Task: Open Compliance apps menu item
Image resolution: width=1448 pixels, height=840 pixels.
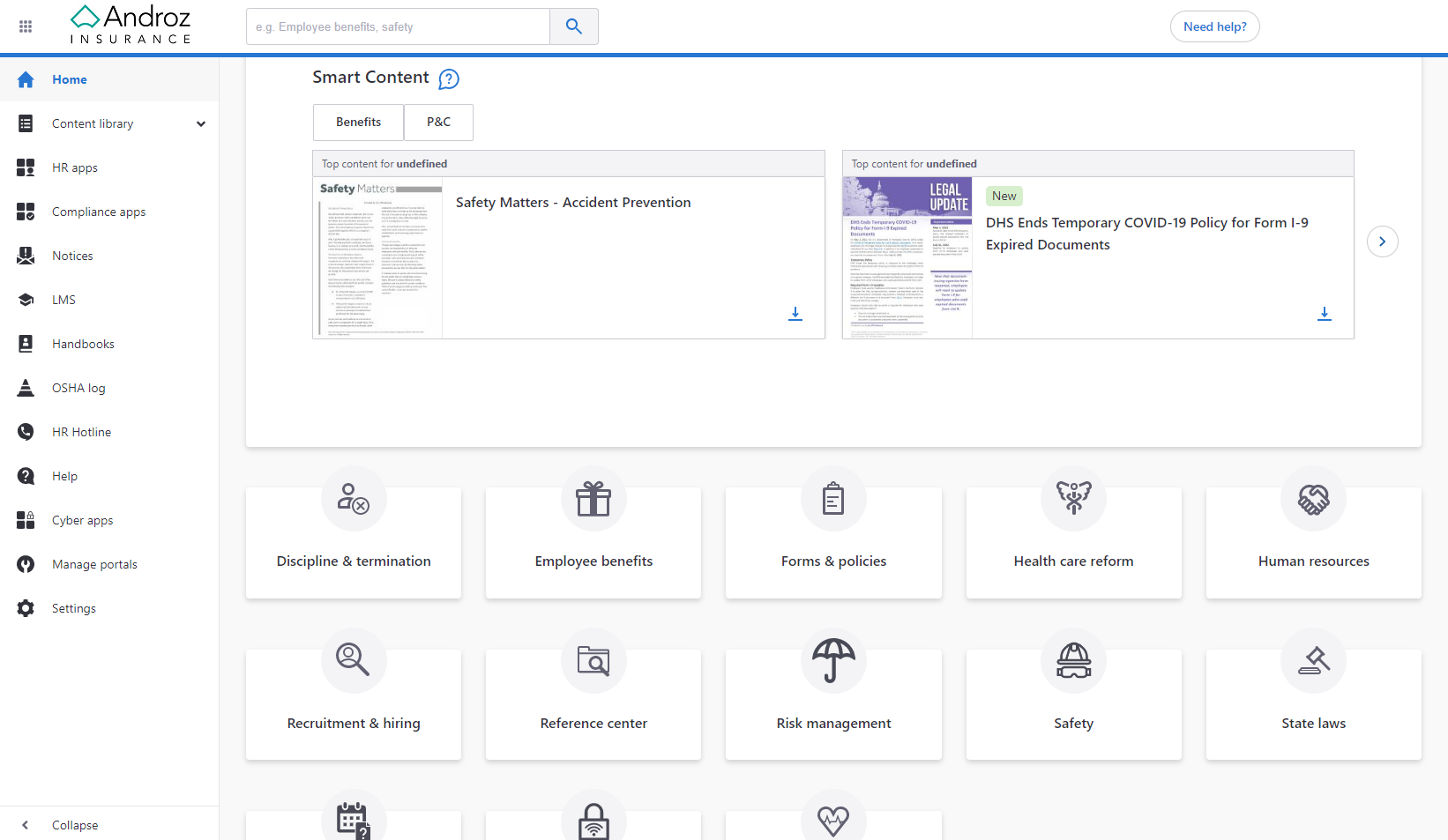Action: tap(109, 212)
